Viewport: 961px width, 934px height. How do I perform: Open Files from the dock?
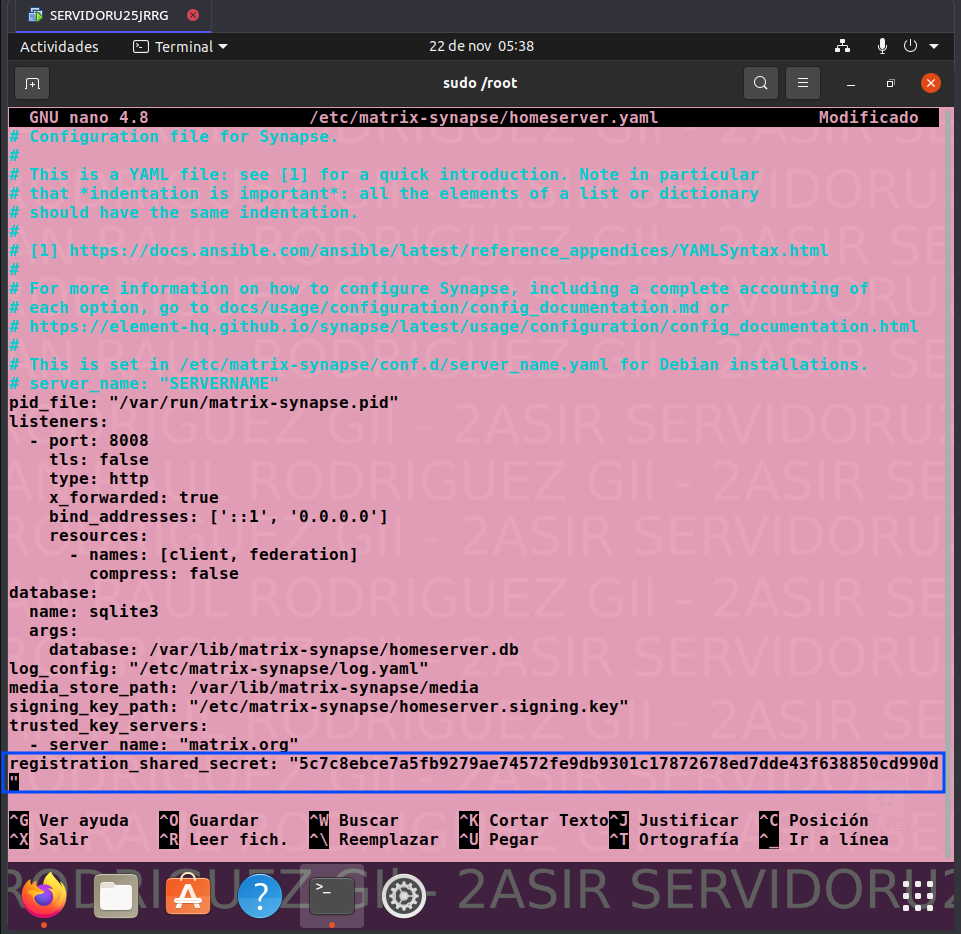coord(116,896)
